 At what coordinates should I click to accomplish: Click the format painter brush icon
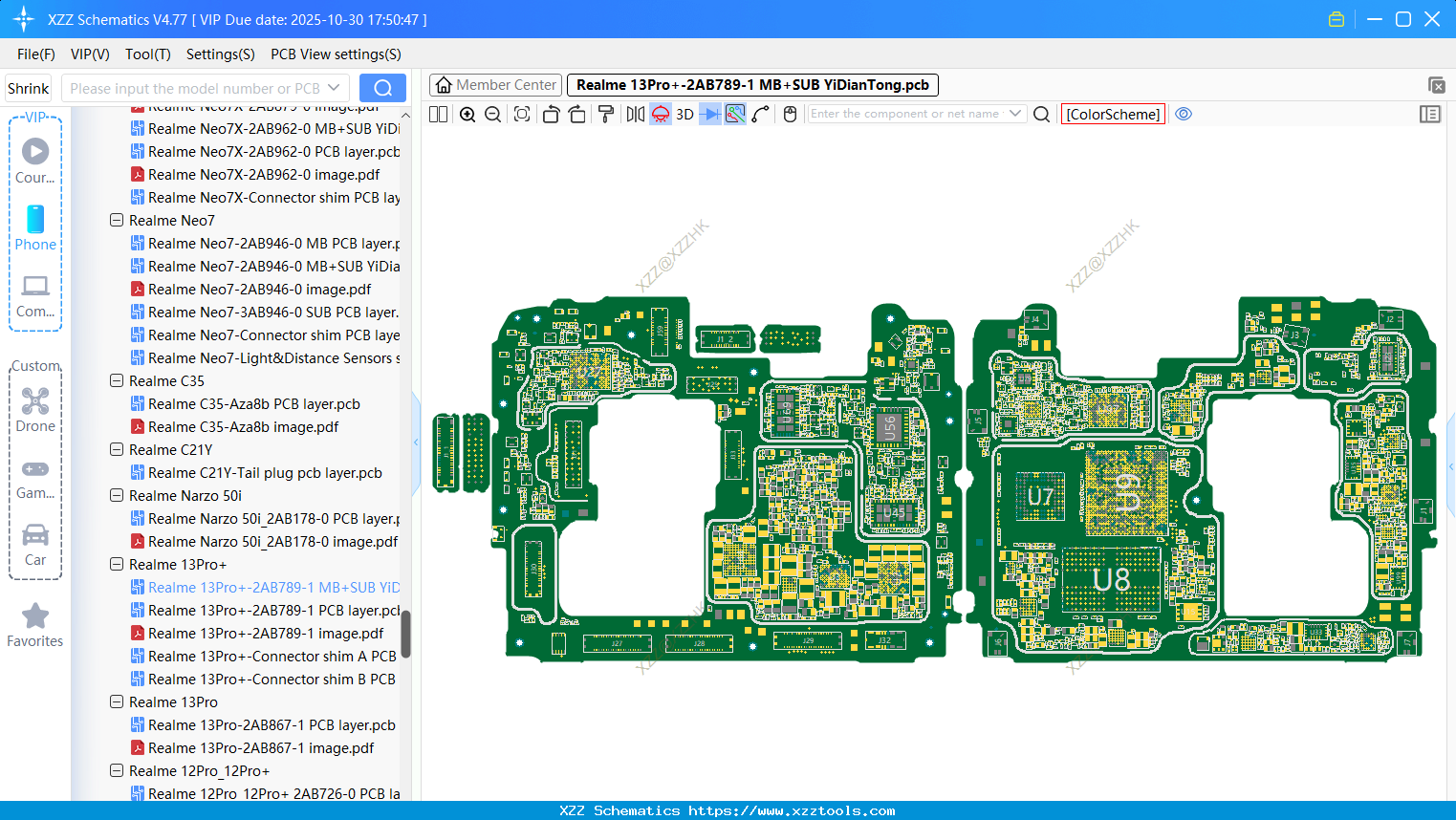pyautogui.click(x=605, y=115)
